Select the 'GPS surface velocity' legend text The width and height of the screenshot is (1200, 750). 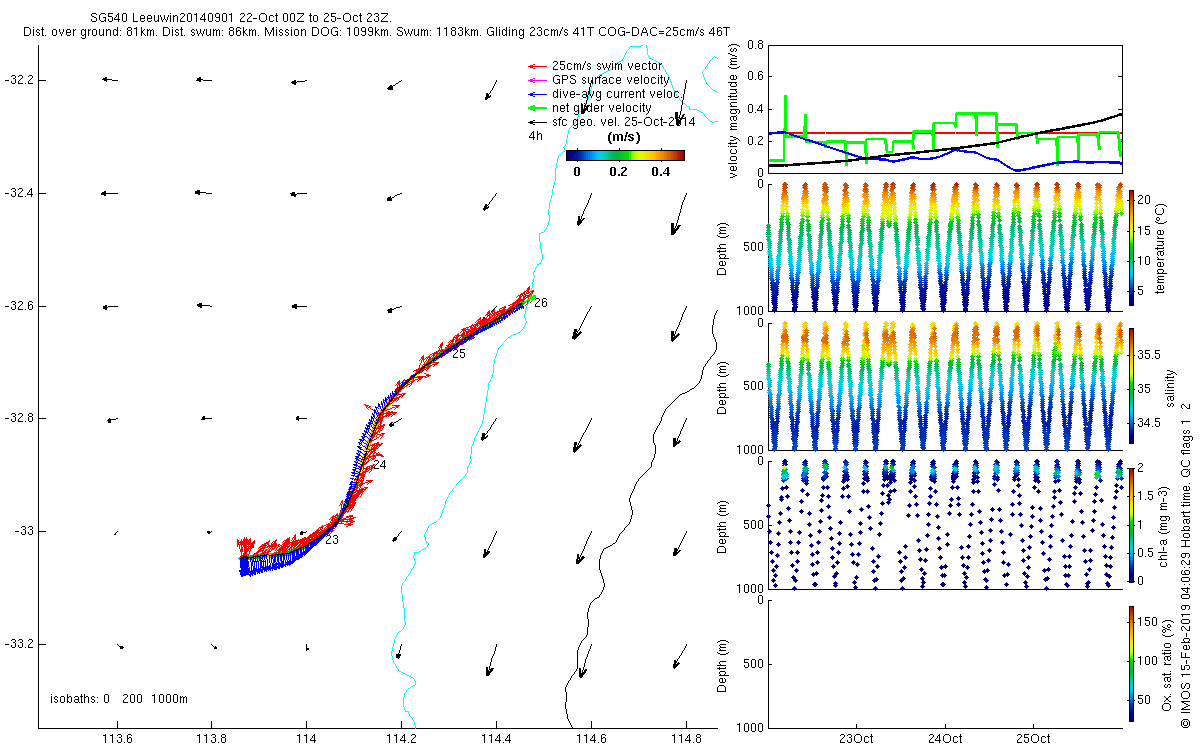click(x=610, y=80)
